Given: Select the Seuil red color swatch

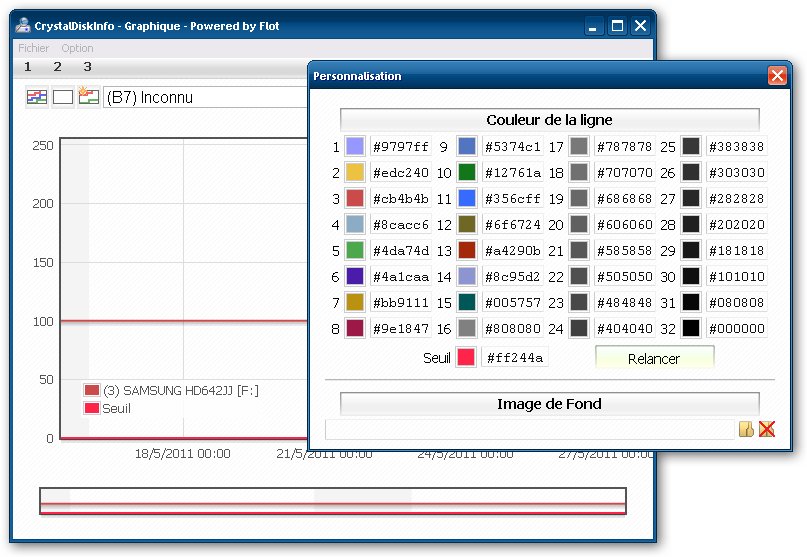Looking at the screenshot, I should [x=465, y=358].
